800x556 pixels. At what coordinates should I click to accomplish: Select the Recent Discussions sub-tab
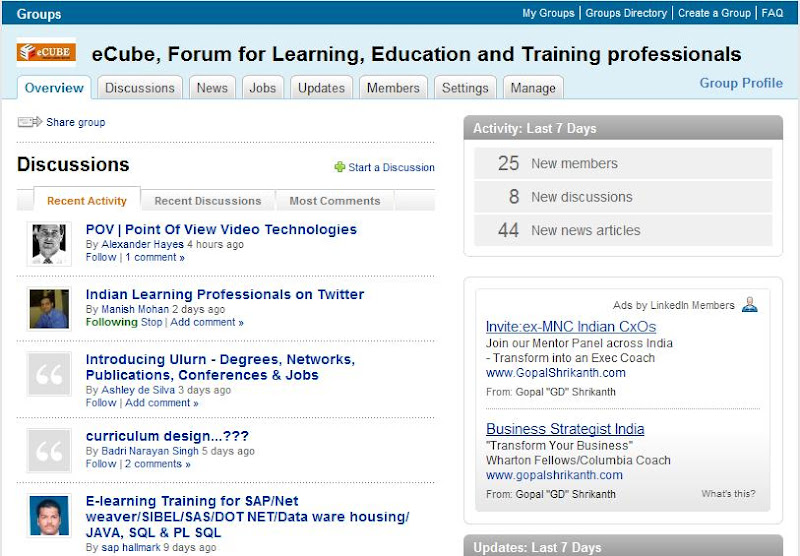coord(208,200)
